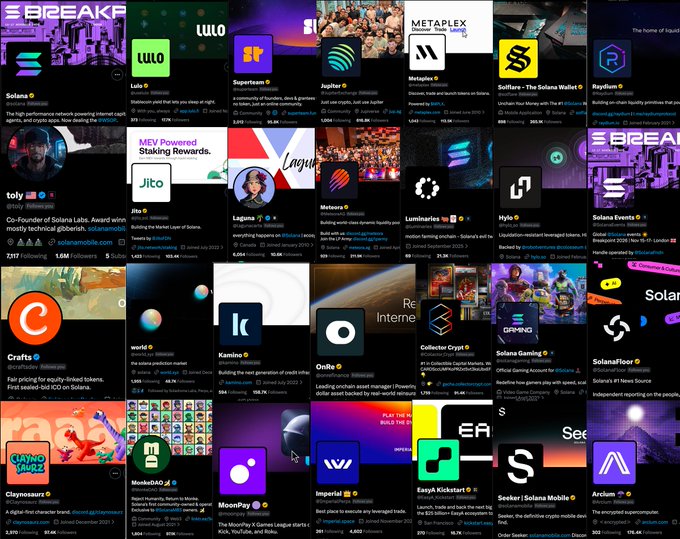The width and height of the screenshot is (680, 539).
Task: Select the 'Co-Founder of Solana Labs' bio text
Action: click(66, 224)
